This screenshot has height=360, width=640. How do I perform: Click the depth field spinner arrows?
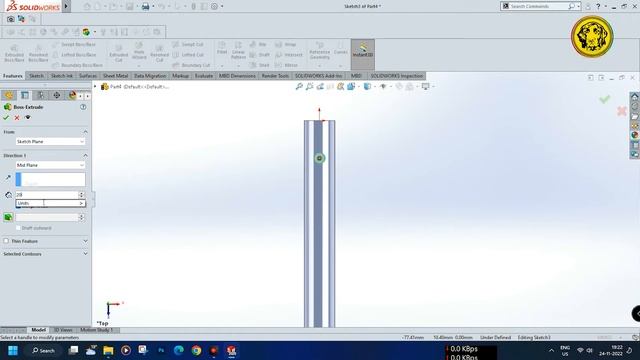tap(81, 195)
